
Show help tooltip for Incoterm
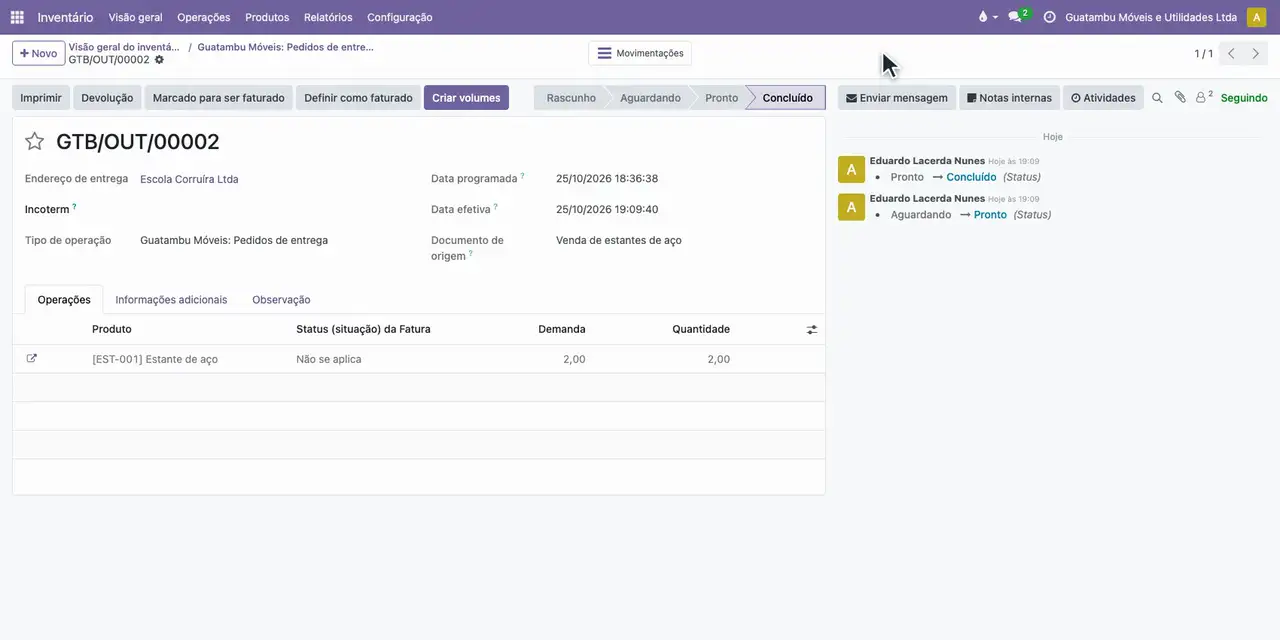[x=74, y=207]
